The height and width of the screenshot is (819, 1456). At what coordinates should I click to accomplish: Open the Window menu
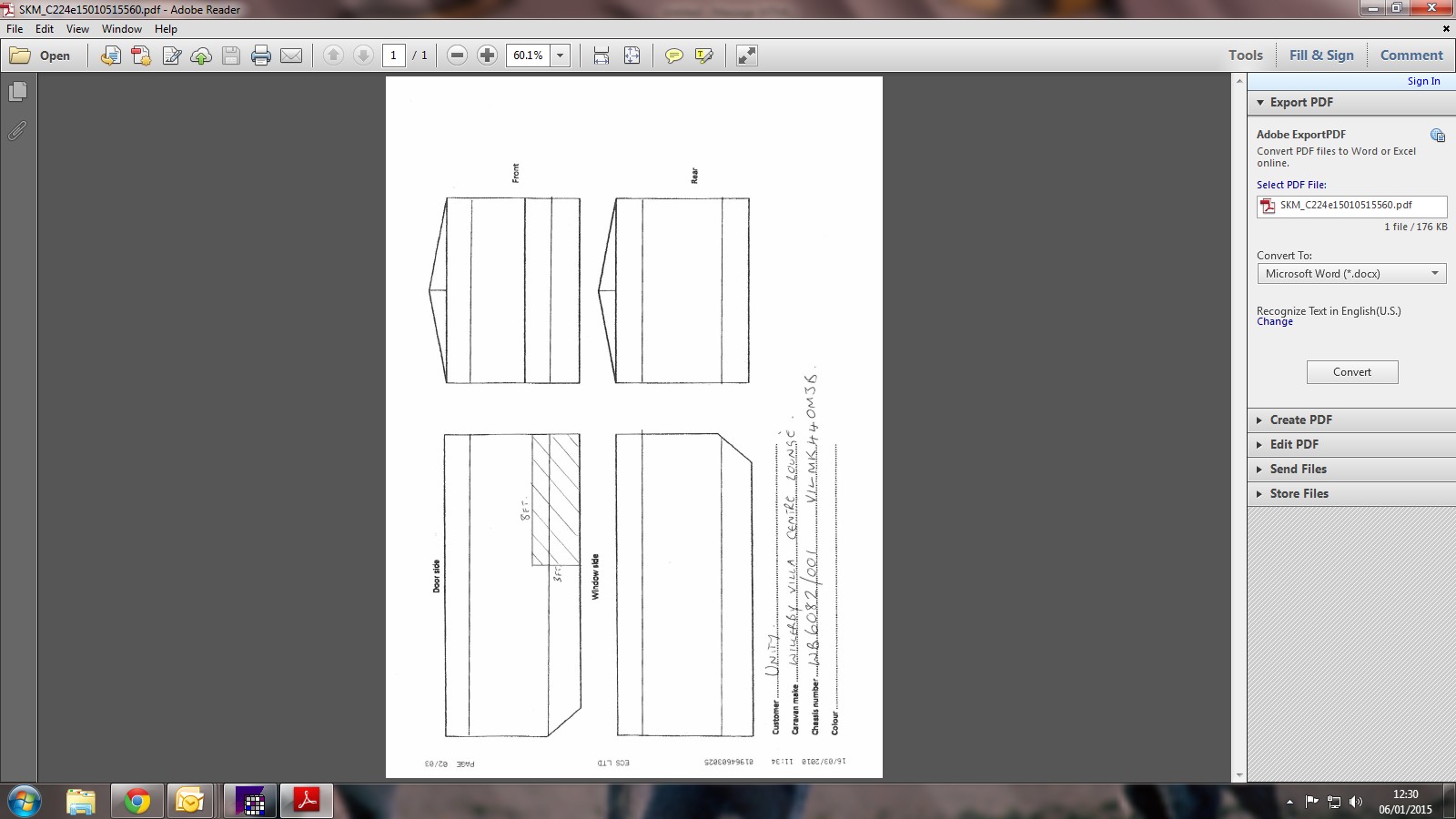121,29
